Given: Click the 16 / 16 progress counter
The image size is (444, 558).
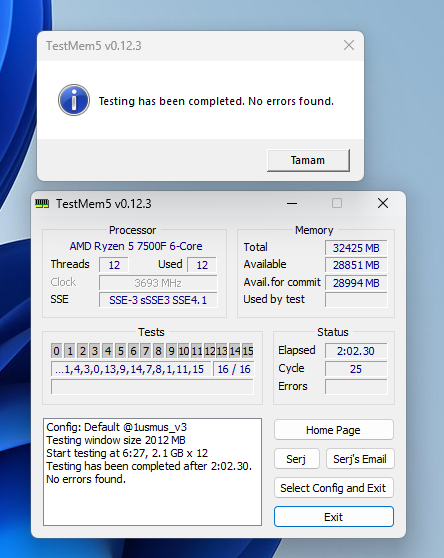Looking at the screenshot, I should pos(234,369).
